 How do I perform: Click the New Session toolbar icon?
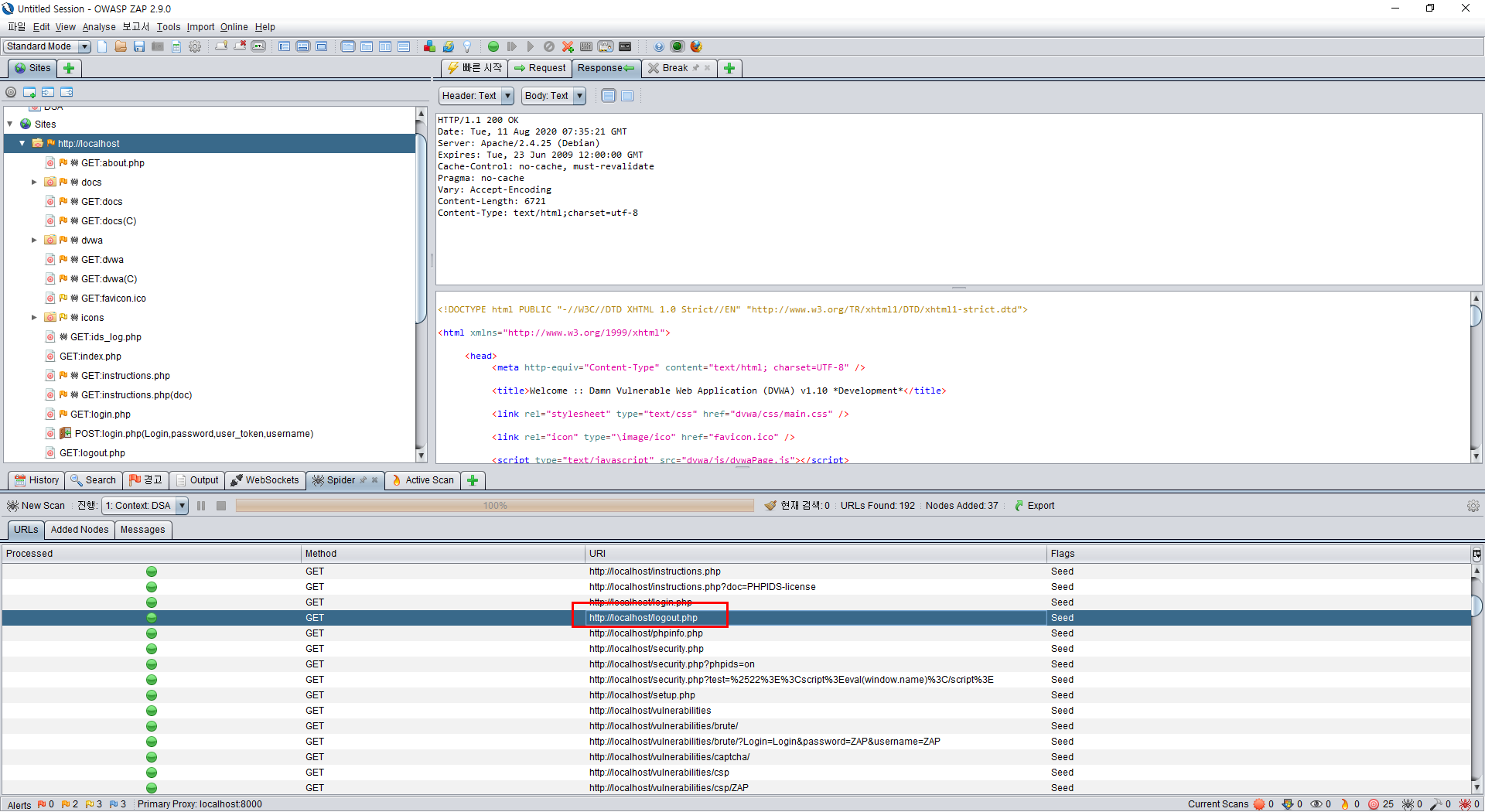(102, 46)
